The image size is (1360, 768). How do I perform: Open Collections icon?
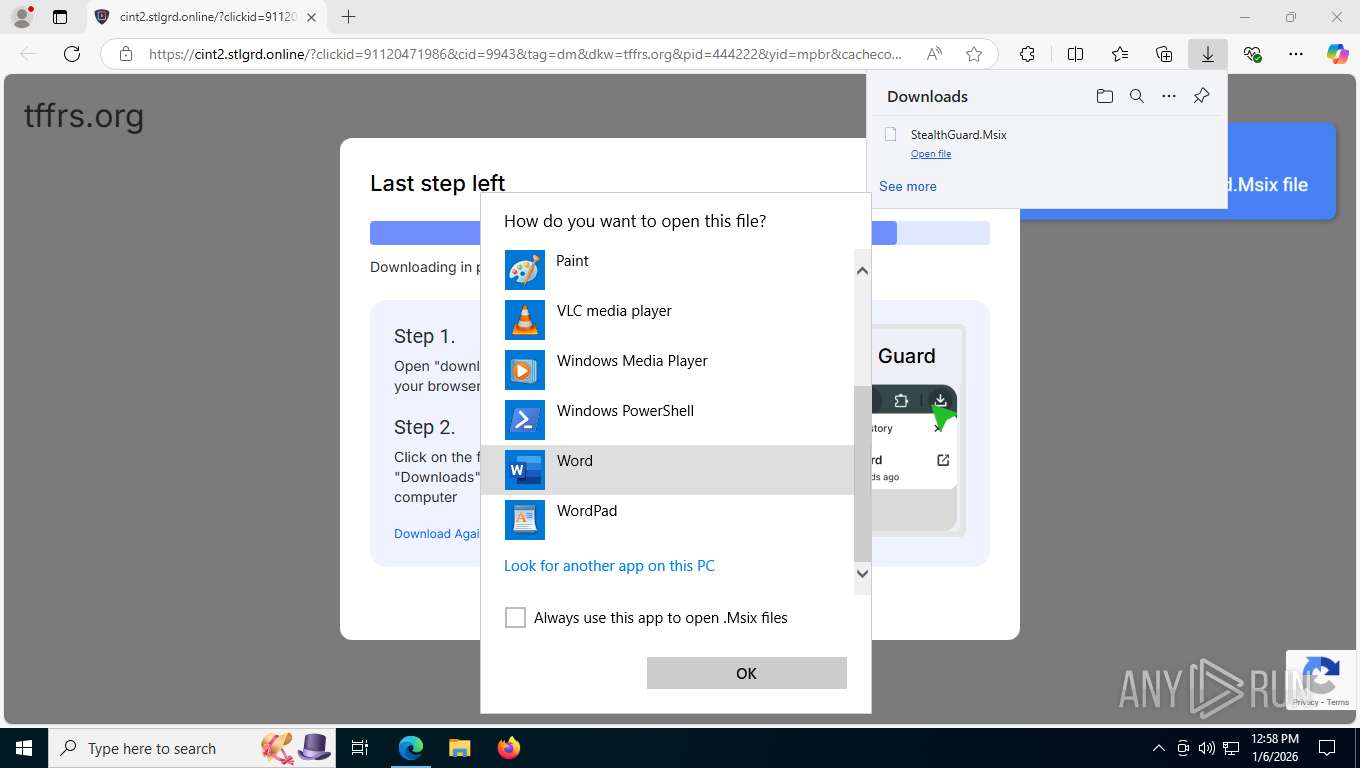click(1164, 54)
